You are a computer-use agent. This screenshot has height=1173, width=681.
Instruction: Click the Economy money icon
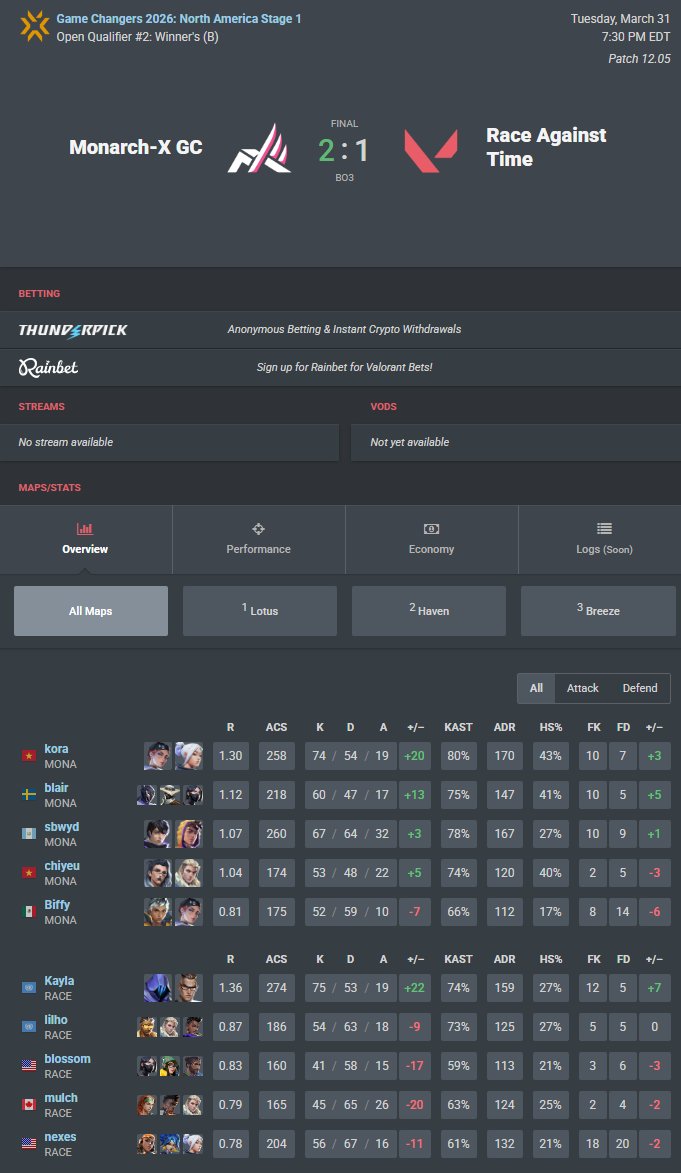(432, 529)
